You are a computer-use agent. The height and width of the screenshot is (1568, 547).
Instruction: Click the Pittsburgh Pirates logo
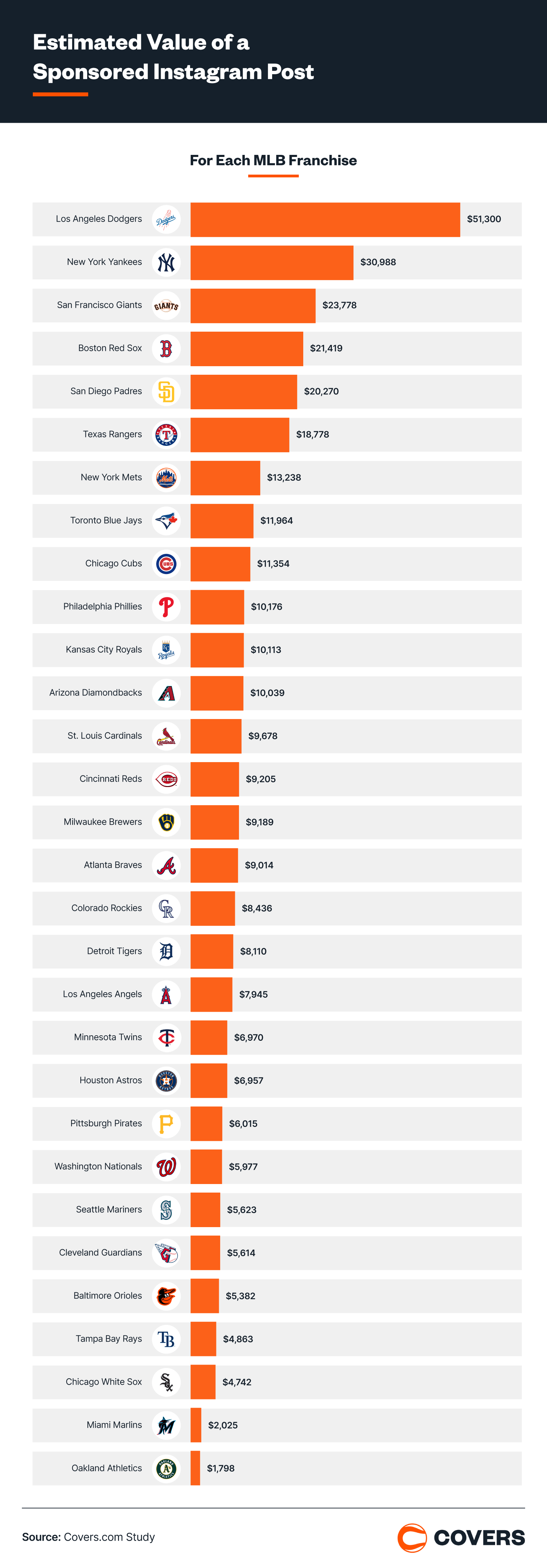pos(166,1124)
